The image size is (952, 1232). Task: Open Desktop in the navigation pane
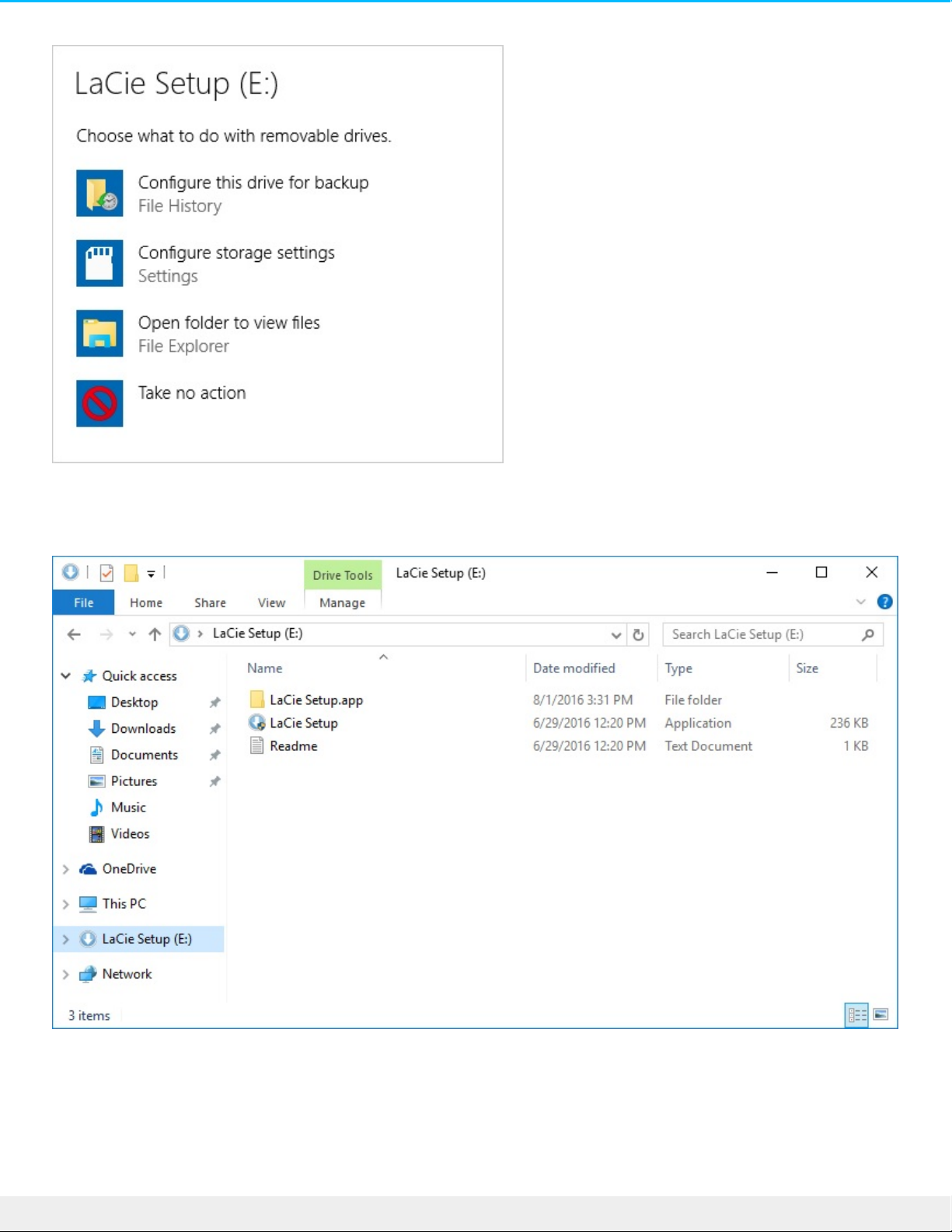pyautogui.click(x=134, y=703)
